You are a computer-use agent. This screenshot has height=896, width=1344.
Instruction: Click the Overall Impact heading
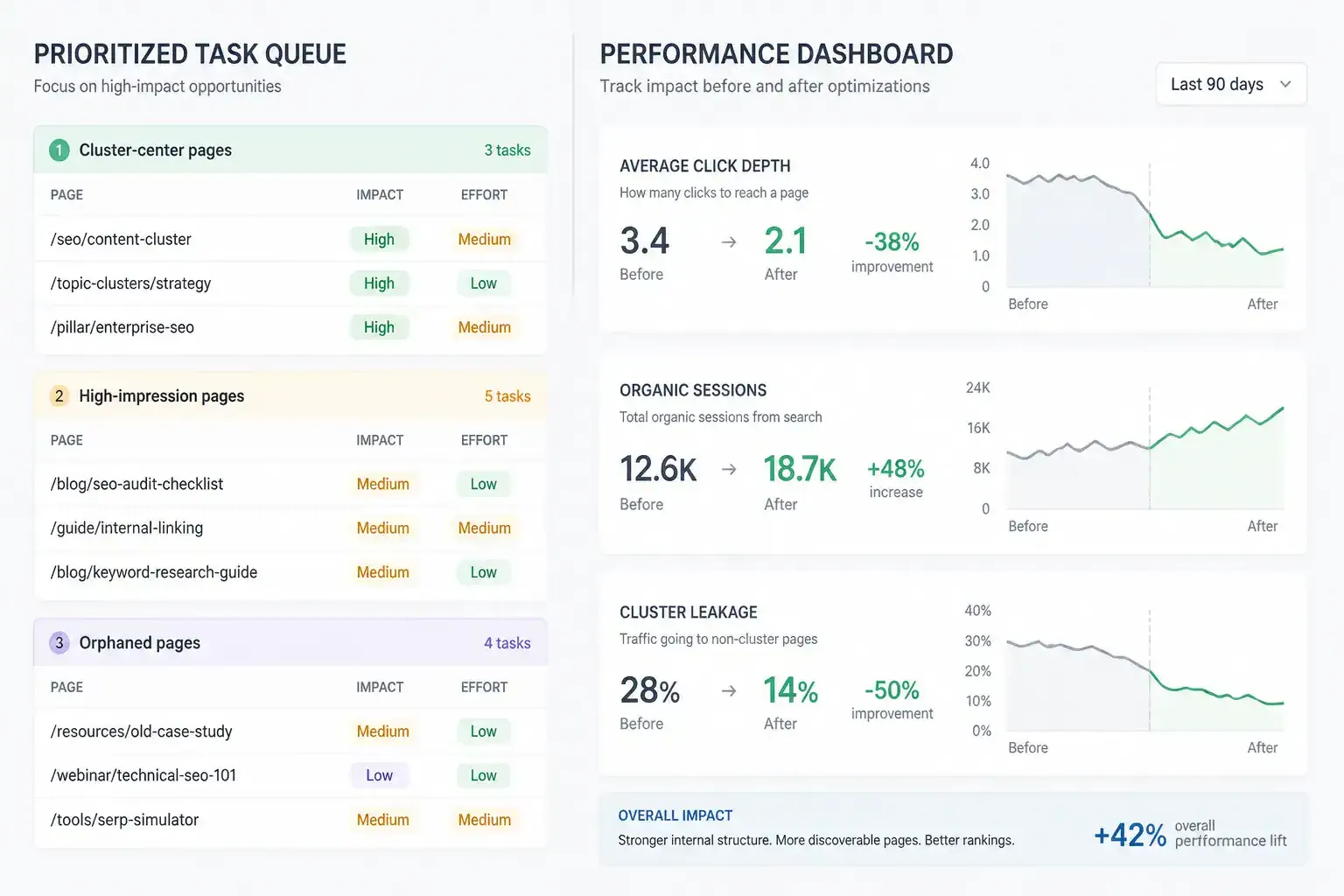click(x=675, y=815)
